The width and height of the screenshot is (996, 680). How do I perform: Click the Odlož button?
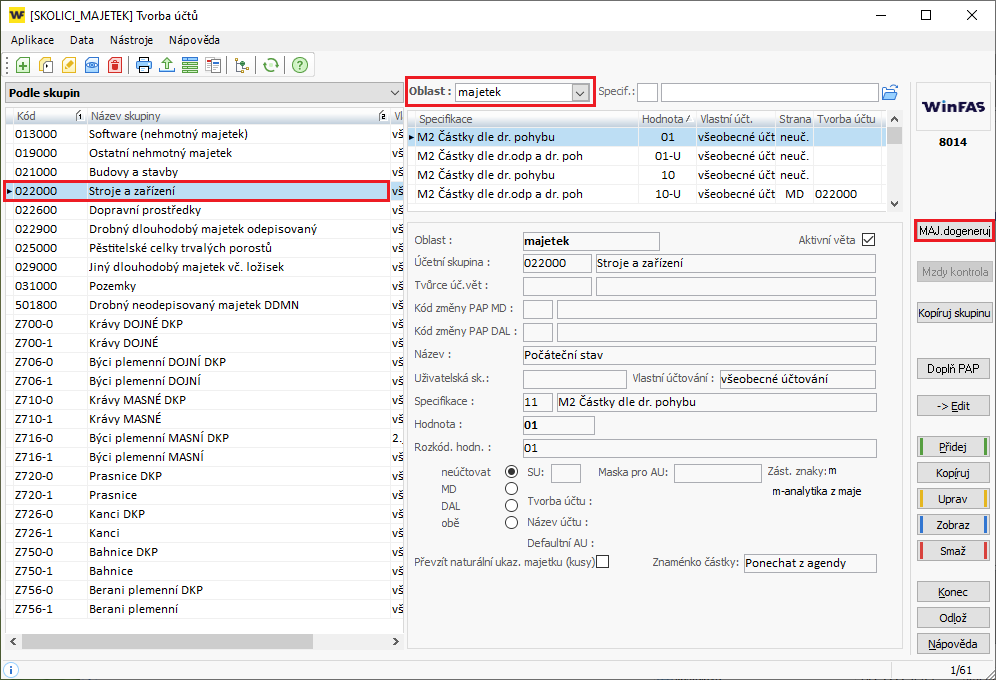pos(953,618)
